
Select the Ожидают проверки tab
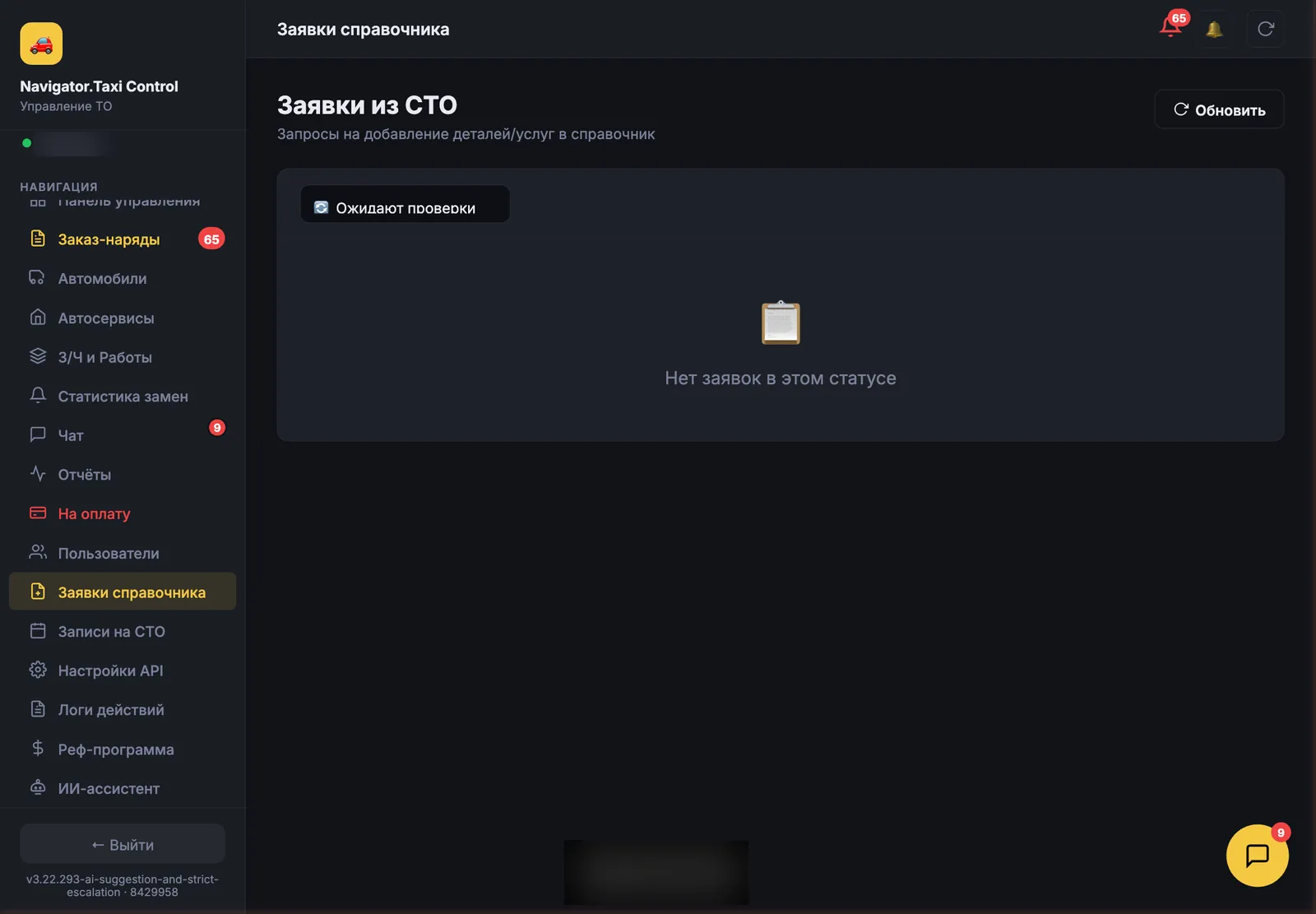405,204
